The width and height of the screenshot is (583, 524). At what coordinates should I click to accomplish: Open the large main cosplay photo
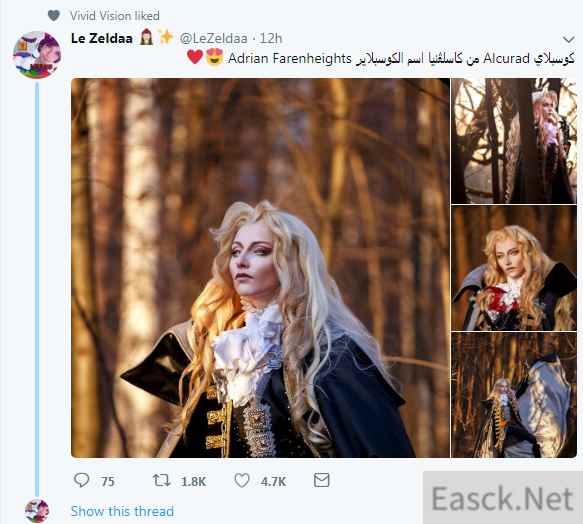pos(260,268)
